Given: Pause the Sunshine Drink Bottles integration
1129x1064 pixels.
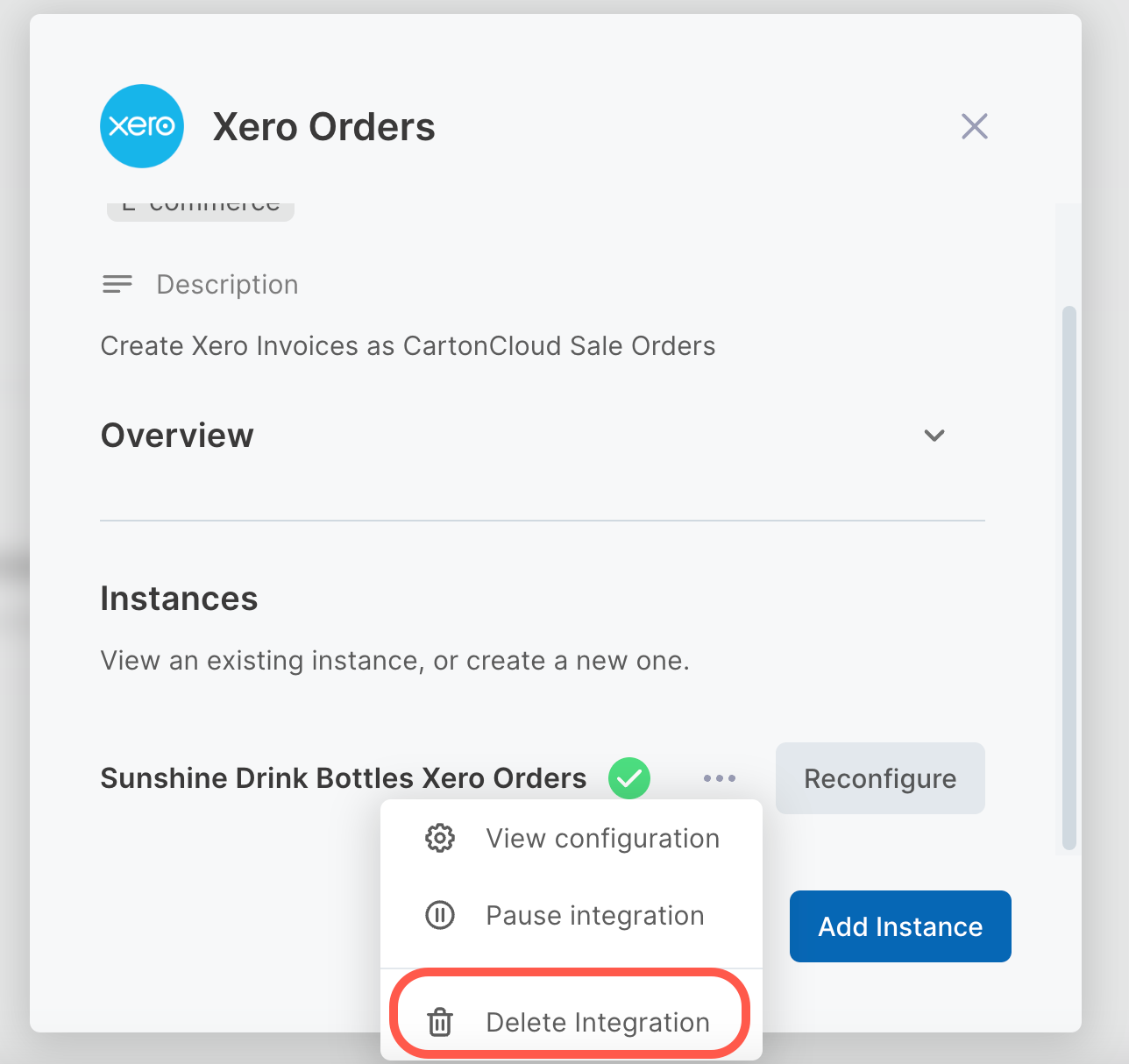Looking at the screenshot, I should [x=594, y=915].
